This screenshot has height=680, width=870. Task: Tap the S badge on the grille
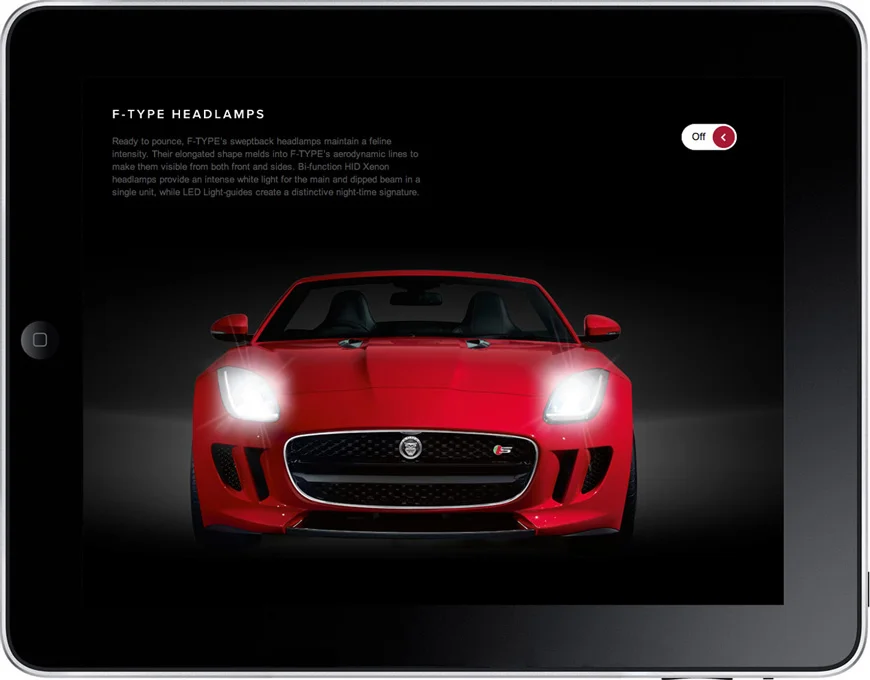(x=502, y=450)
